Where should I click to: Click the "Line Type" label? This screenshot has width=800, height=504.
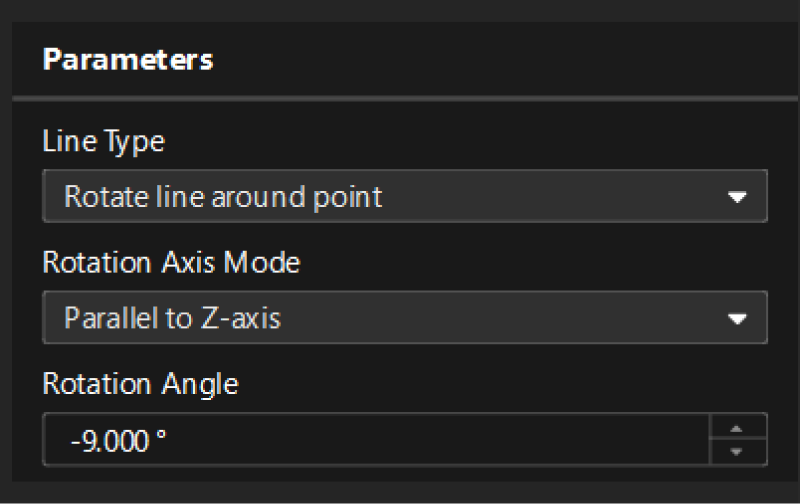click(103, 142)
